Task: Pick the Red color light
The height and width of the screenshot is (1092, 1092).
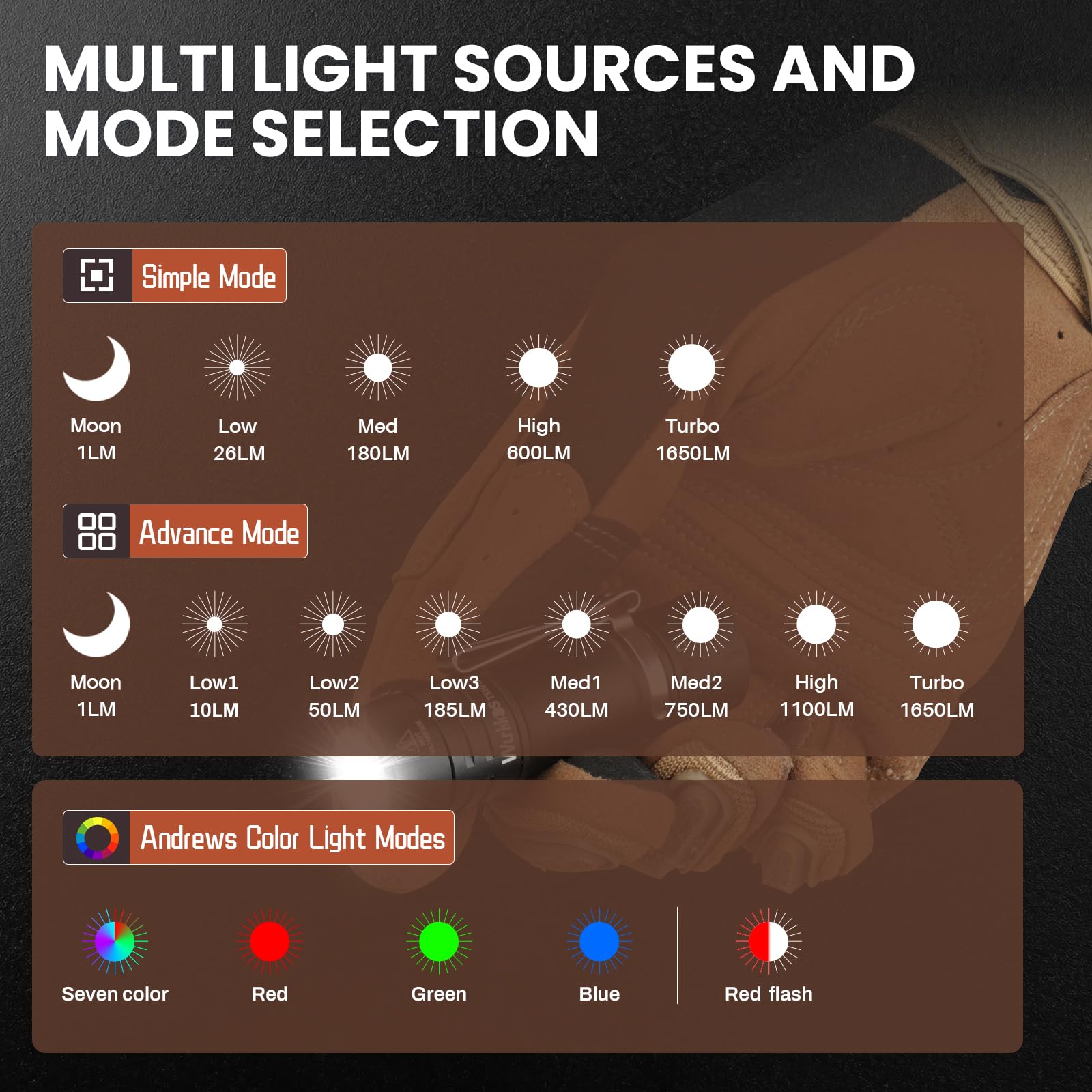Action: click(270, 942)
